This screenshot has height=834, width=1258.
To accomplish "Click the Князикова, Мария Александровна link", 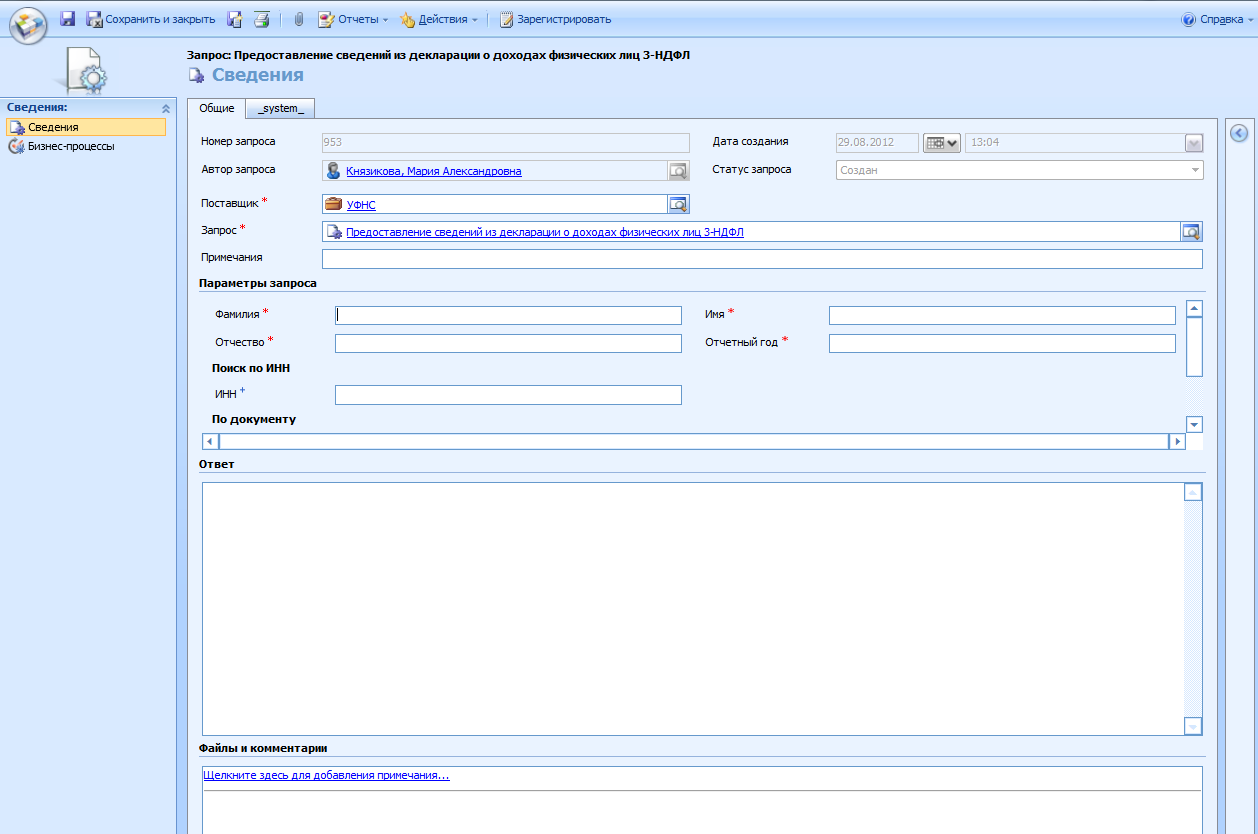I will (433, 171).
